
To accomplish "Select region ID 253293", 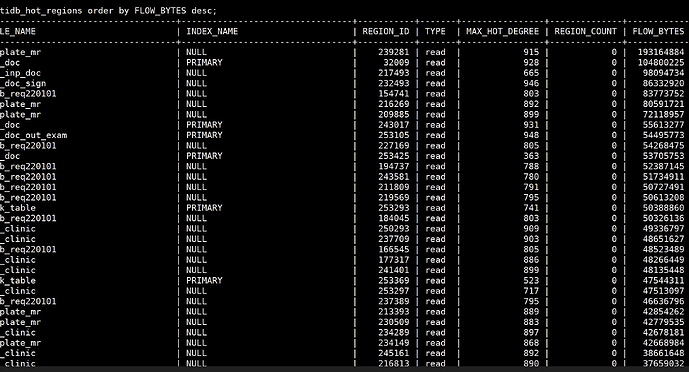I will (394, 208).
